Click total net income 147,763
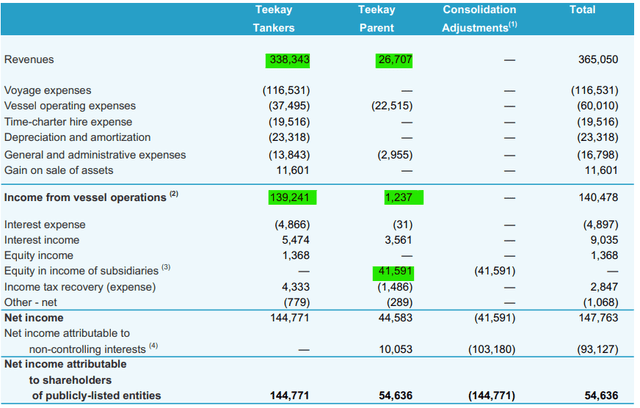 [x=598, y=318]
